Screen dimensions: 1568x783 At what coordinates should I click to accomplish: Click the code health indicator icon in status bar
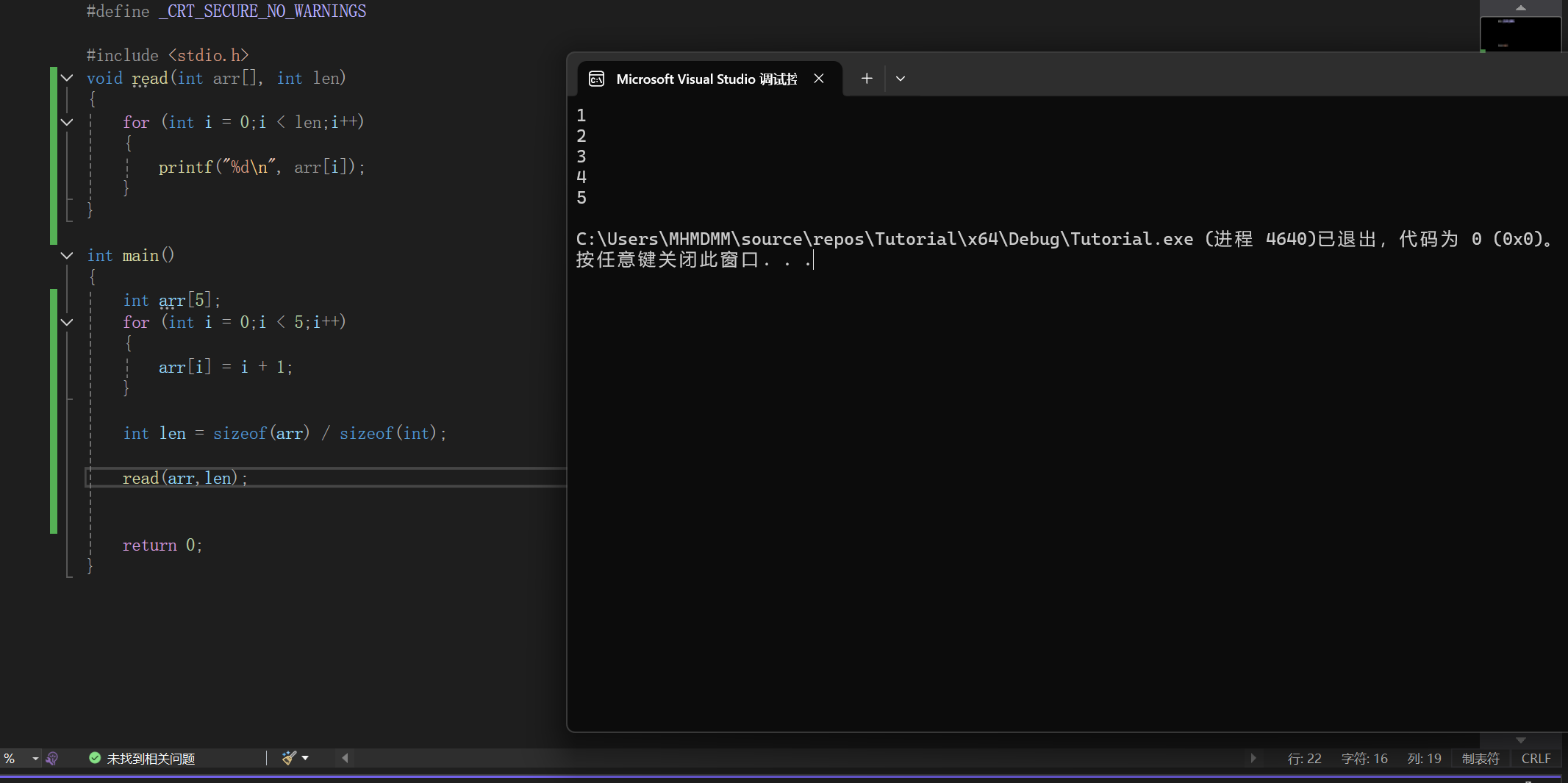[52, 758]
